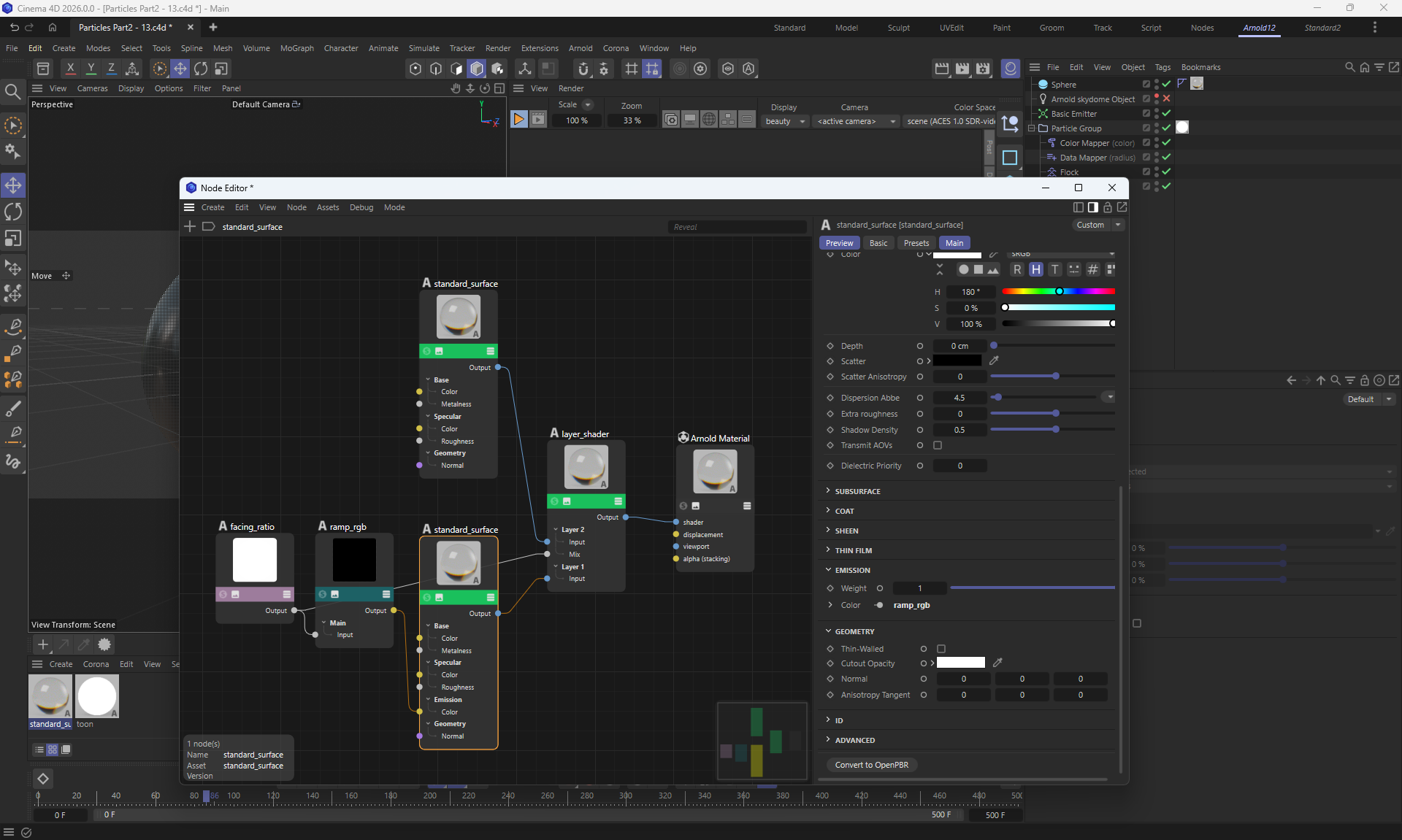Click the ramp_rgb emission color link
The image size is (1402, 840).
point(911,605)
